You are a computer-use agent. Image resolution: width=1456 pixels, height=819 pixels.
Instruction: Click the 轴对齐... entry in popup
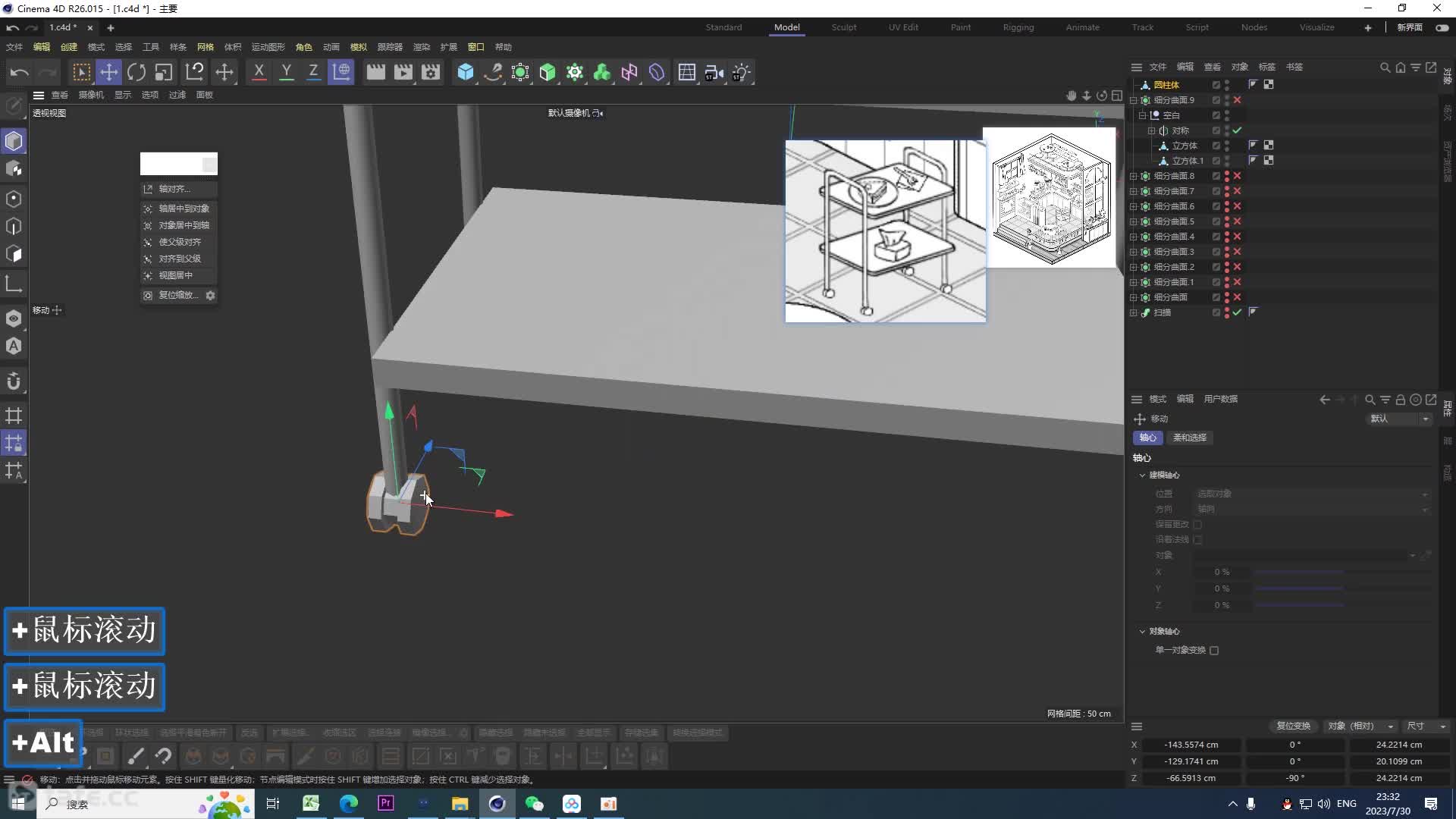pos(178,189)
